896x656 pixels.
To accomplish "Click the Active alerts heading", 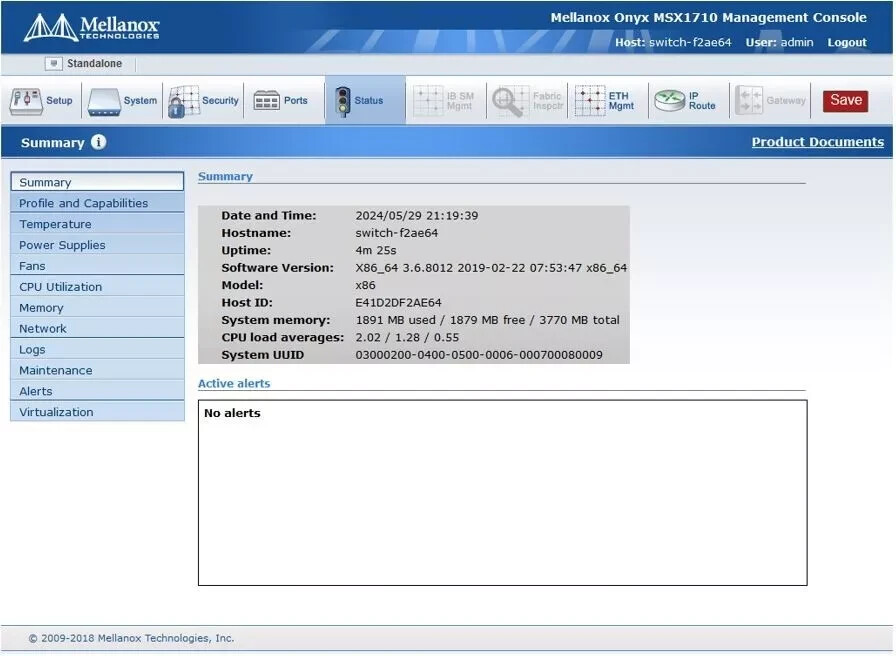I will pyautogui.click(x=234, y=383).
